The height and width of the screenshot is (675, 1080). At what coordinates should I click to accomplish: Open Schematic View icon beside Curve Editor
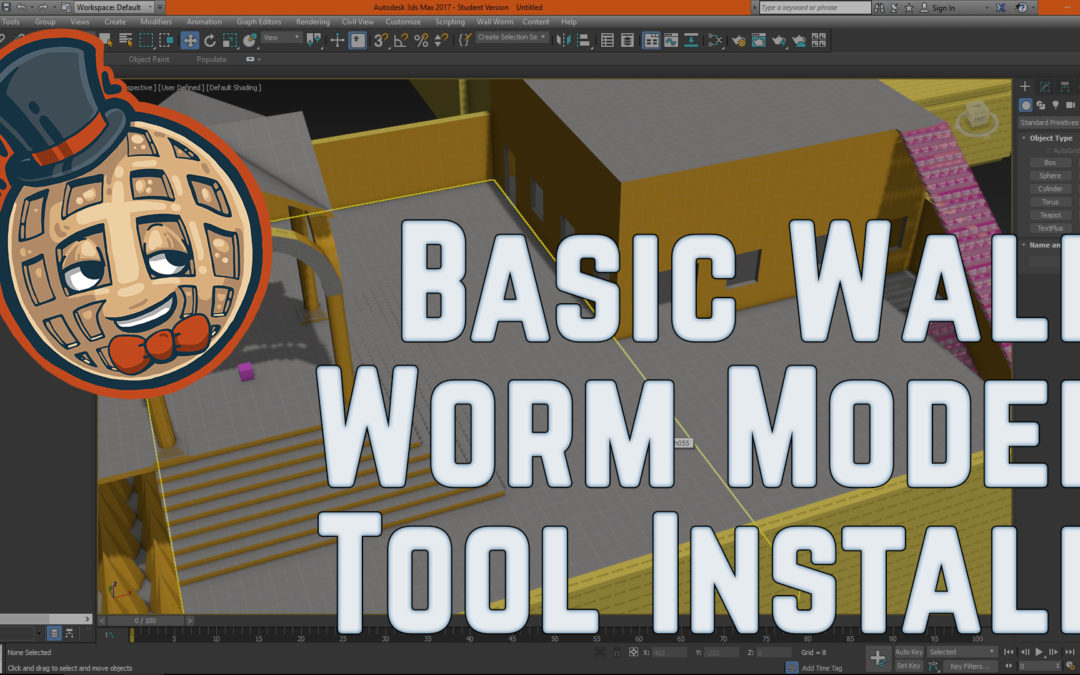(690, 40)
